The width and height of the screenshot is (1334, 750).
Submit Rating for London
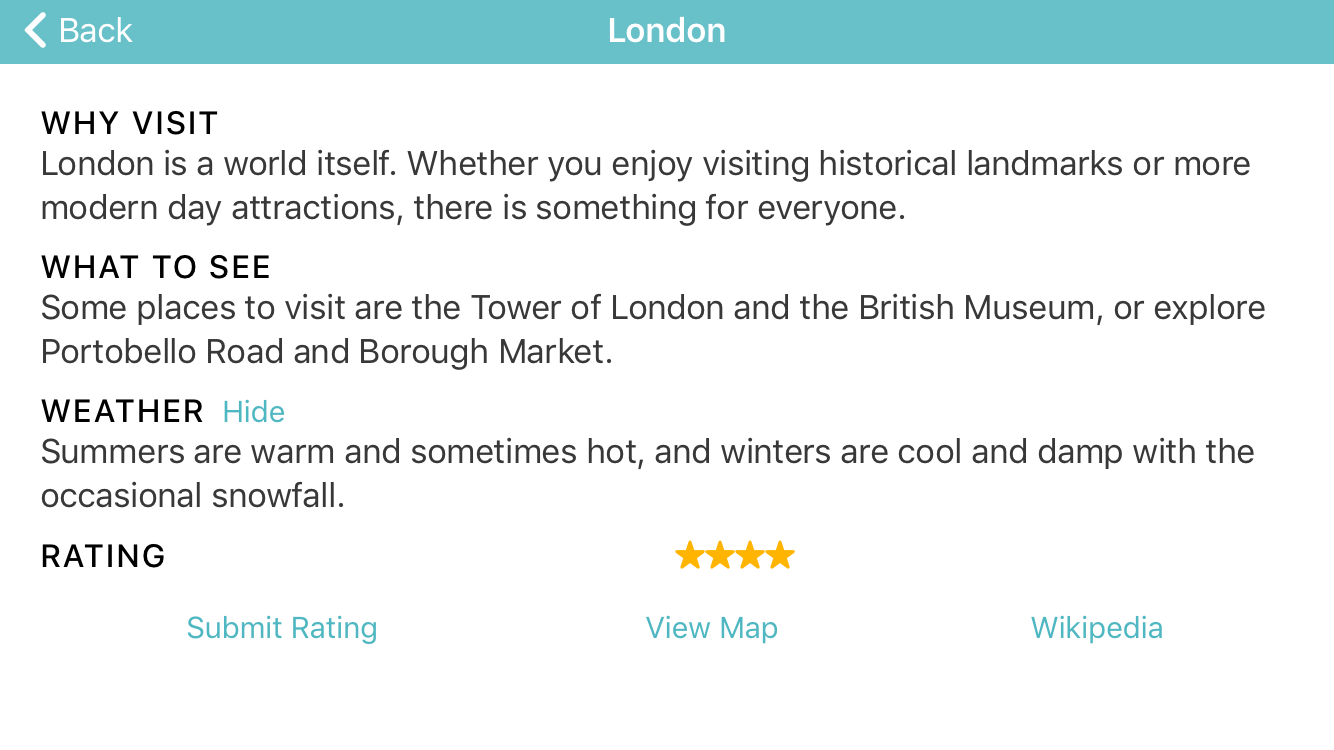(282, 628)
